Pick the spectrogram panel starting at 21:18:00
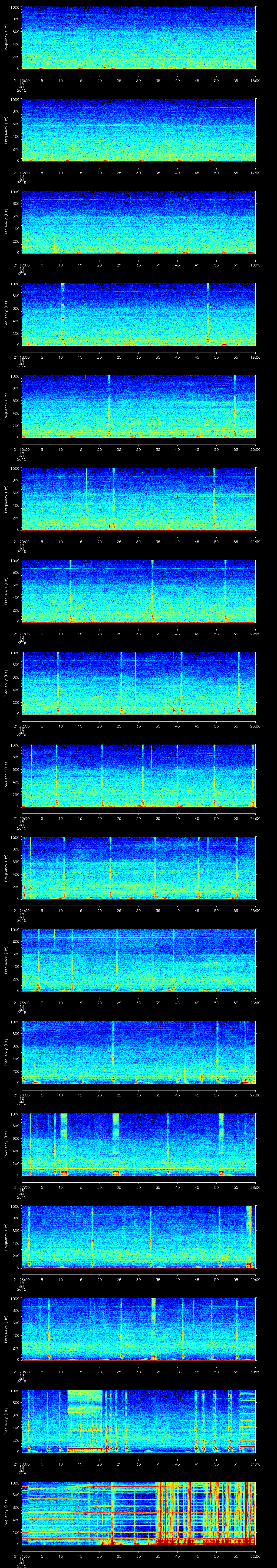This screenshot has height=1568, width=277. pos(139,315)
